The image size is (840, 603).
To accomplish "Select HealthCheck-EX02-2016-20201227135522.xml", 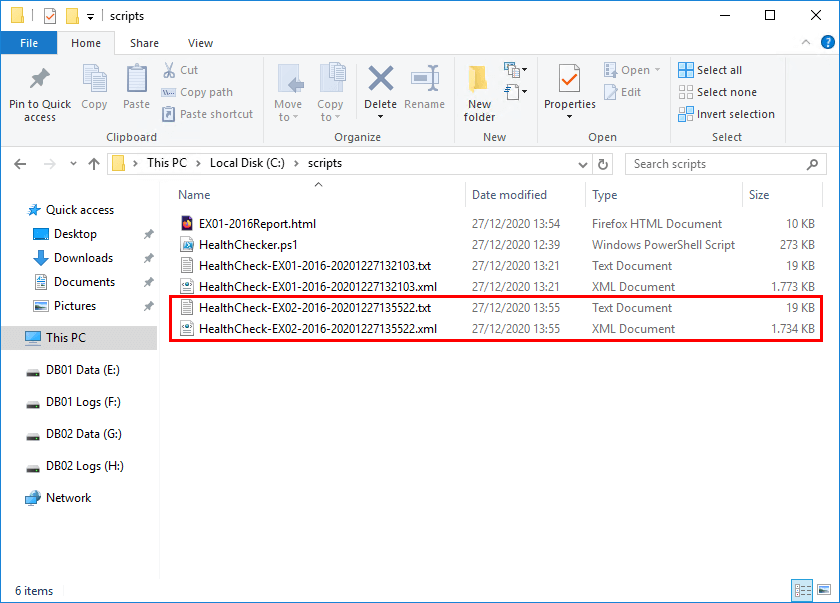I will [x=496, y=328].
